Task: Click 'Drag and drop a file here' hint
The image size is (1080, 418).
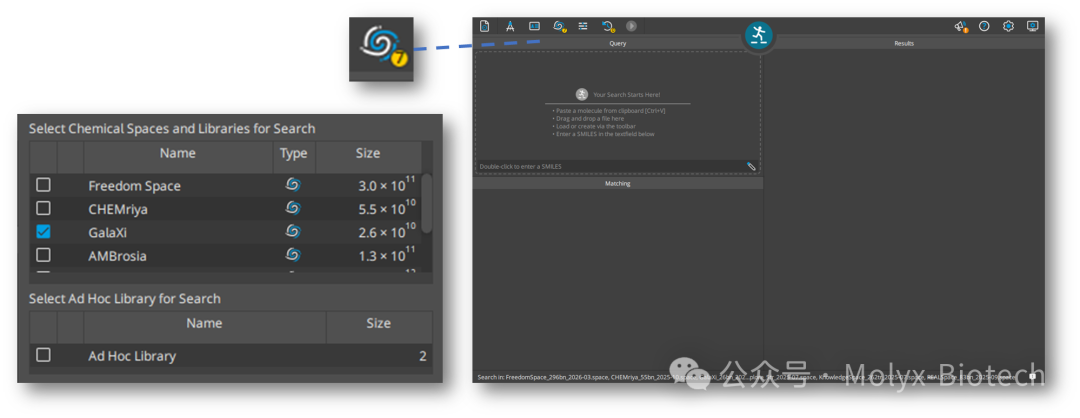Action: point(589,118)
